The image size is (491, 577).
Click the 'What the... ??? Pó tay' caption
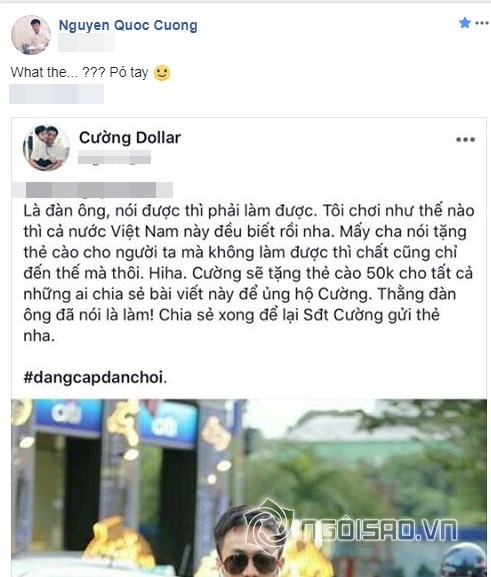tap(80, 72)
